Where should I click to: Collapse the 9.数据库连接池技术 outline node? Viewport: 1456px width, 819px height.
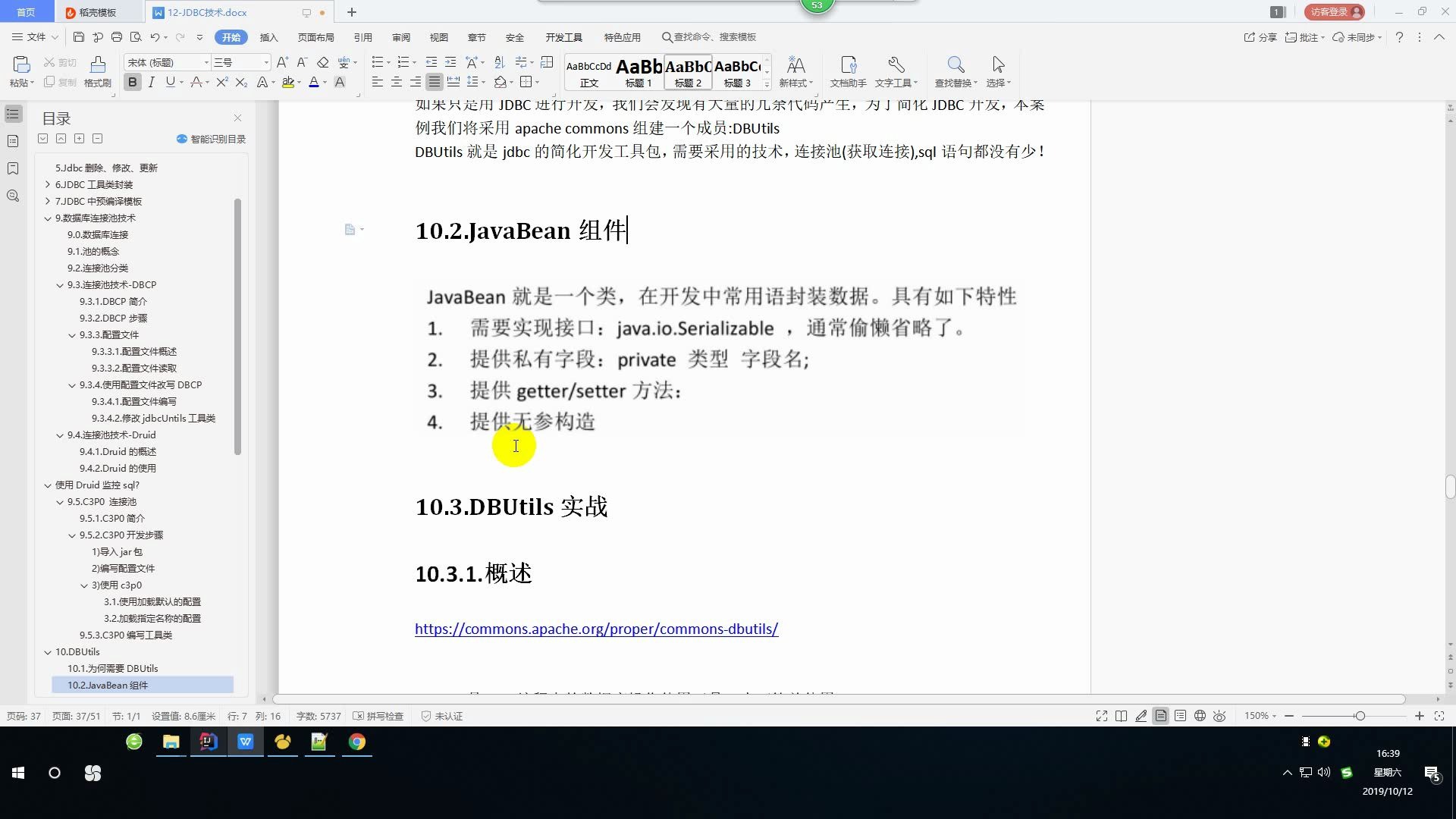(48, 218)
